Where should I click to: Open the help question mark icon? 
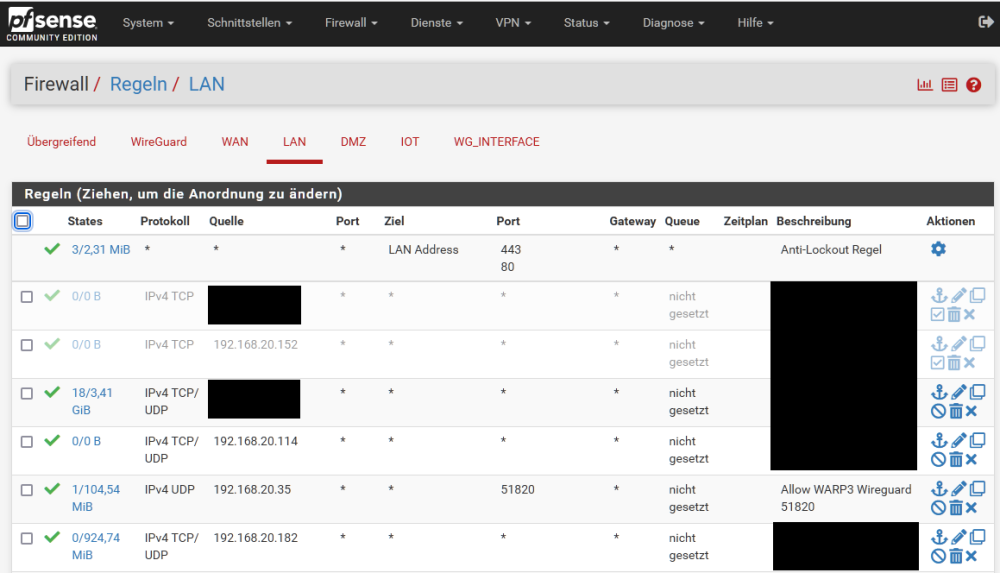point(973,85)
